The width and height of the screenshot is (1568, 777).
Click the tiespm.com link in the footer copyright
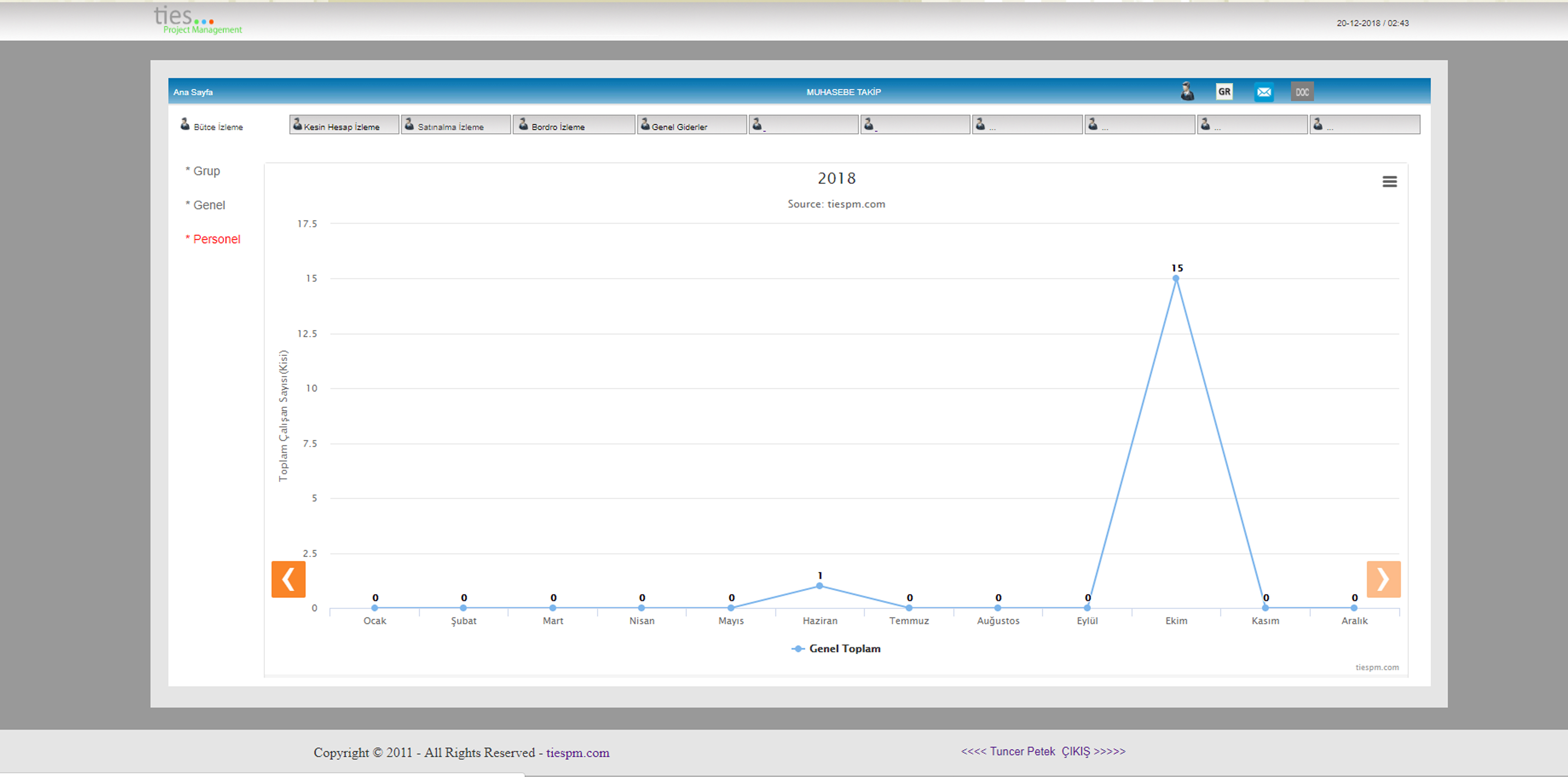point(577,753)
